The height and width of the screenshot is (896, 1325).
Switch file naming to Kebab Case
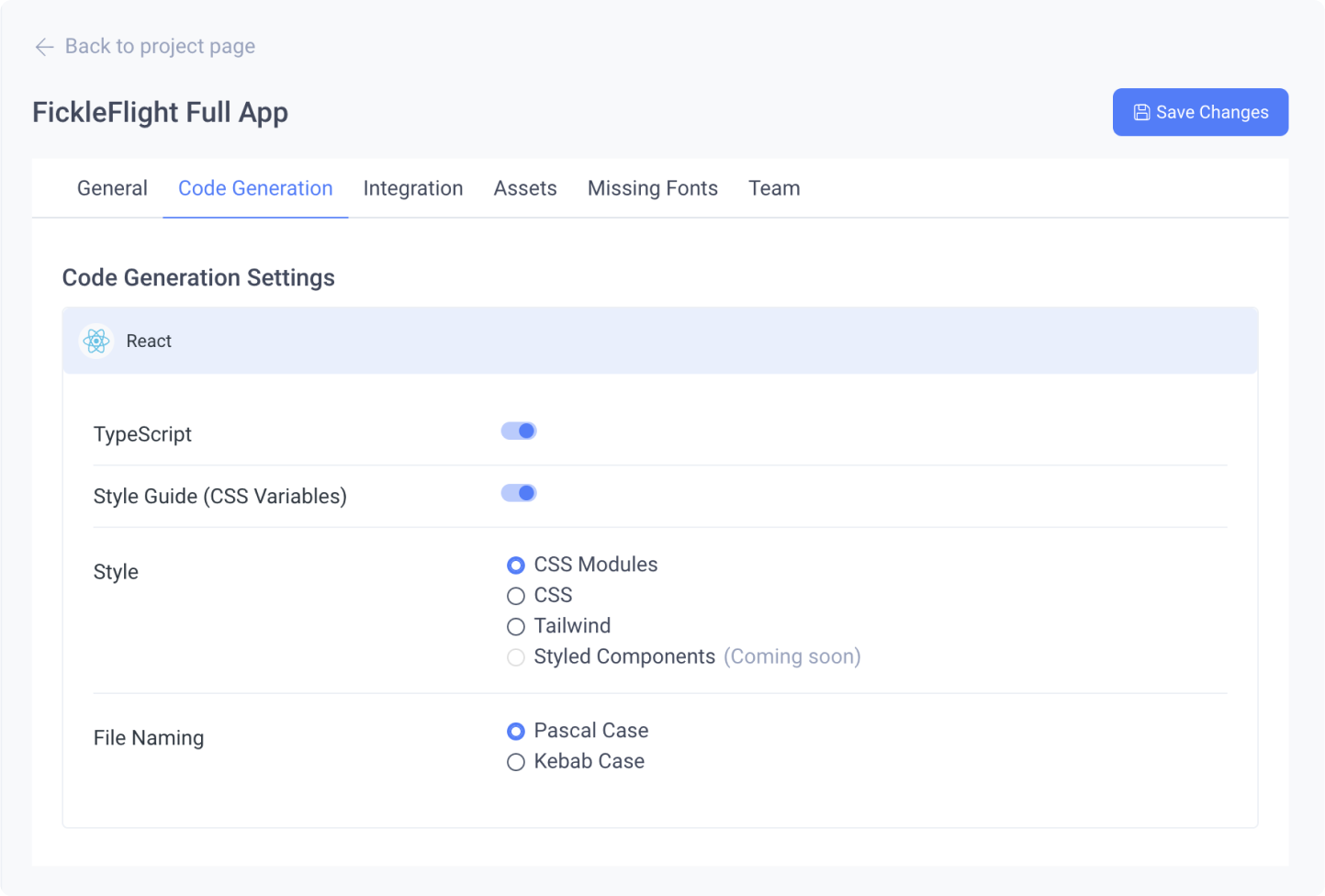coord(516,762)
